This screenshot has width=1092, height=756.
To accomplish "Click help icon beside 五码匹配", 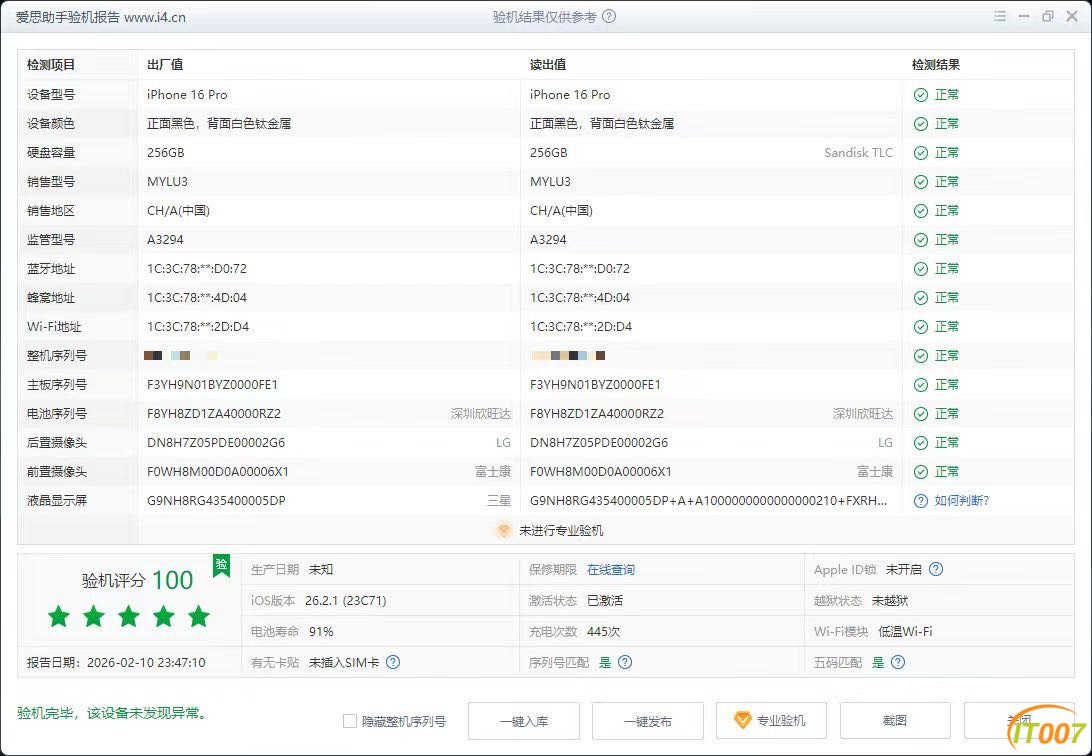I will click(x=898, y=662).
